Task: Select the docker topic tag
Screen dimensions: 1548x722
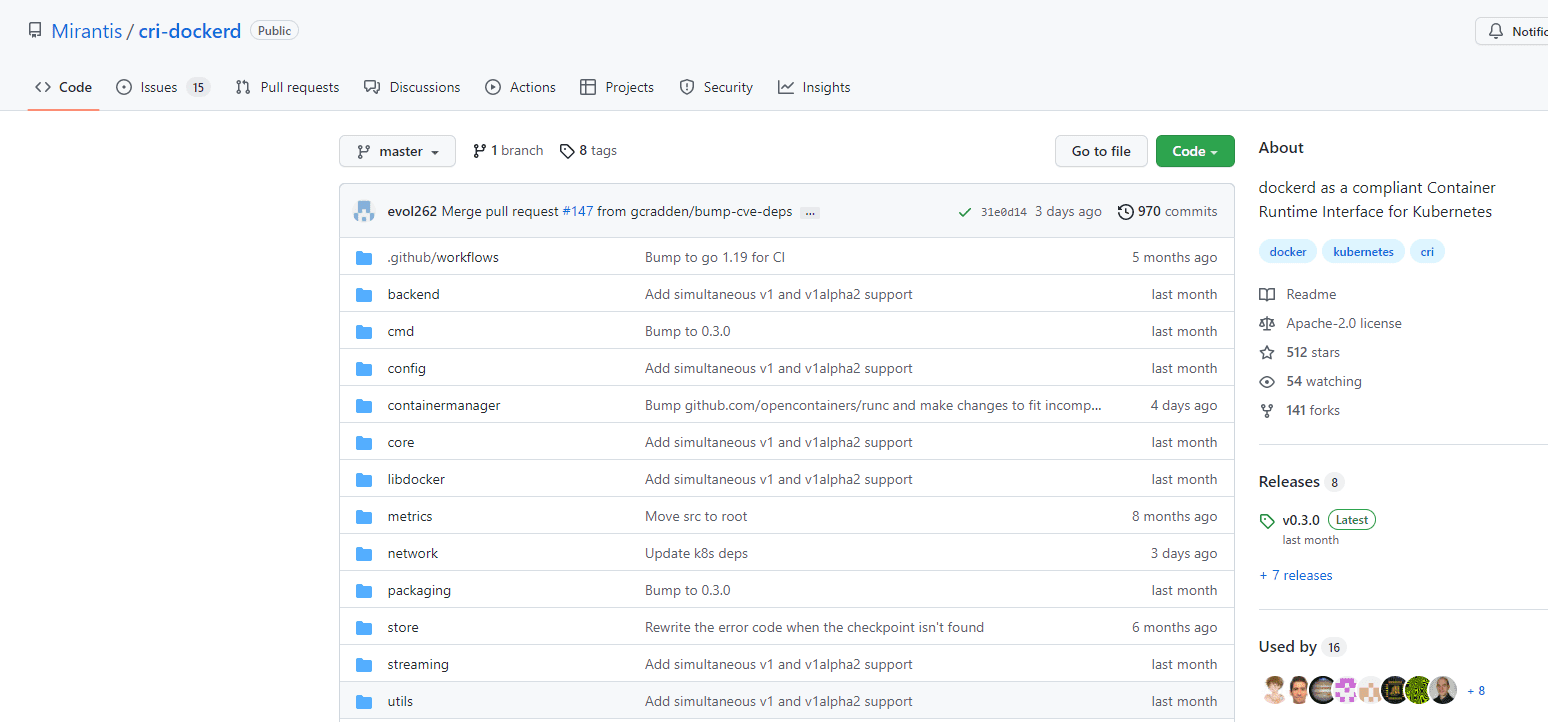Action: tap(1288, 252)
